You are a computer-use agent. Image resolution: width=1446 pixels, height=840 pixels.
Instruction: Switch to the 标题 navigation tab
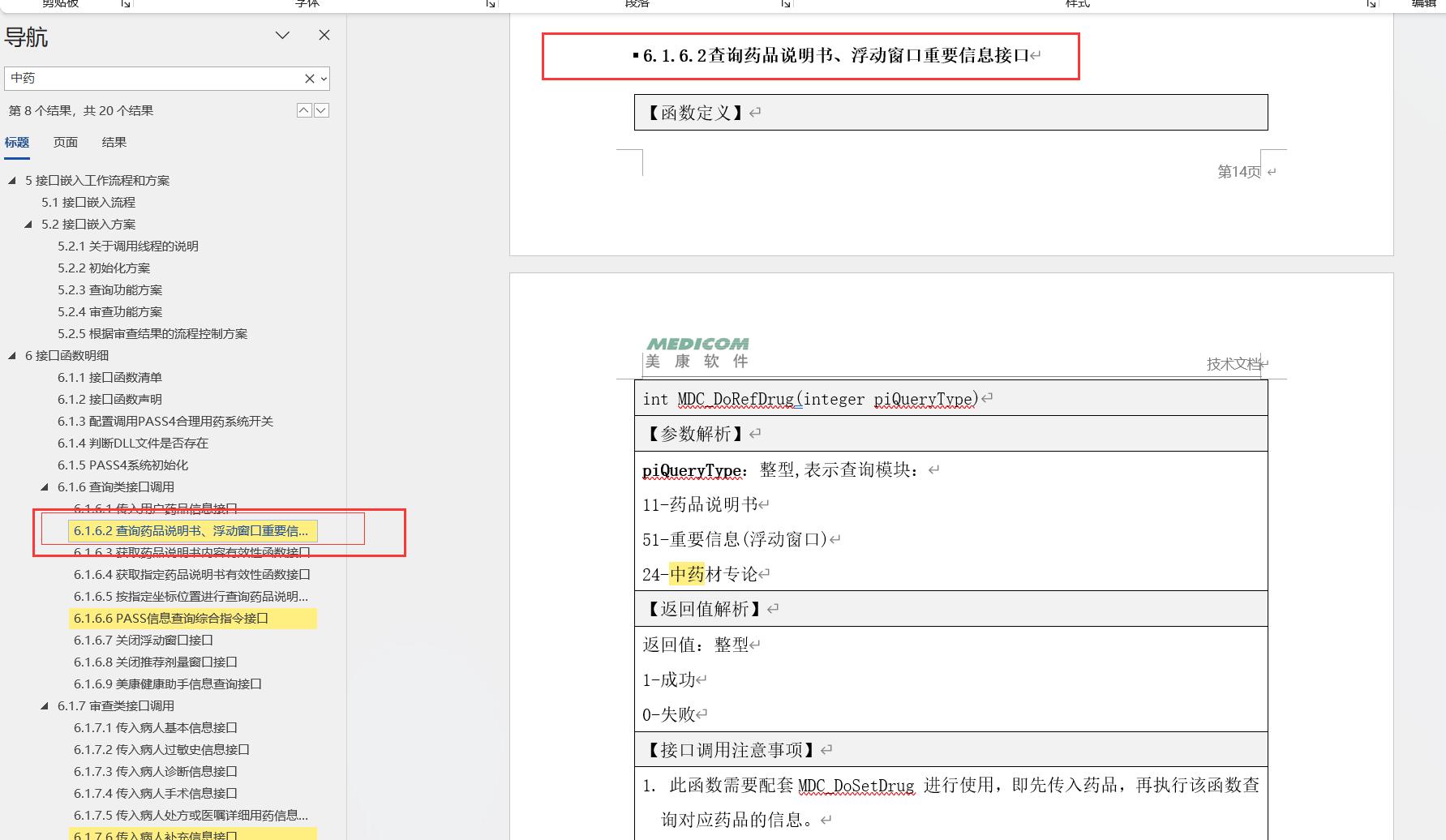[x=17, y=143]
